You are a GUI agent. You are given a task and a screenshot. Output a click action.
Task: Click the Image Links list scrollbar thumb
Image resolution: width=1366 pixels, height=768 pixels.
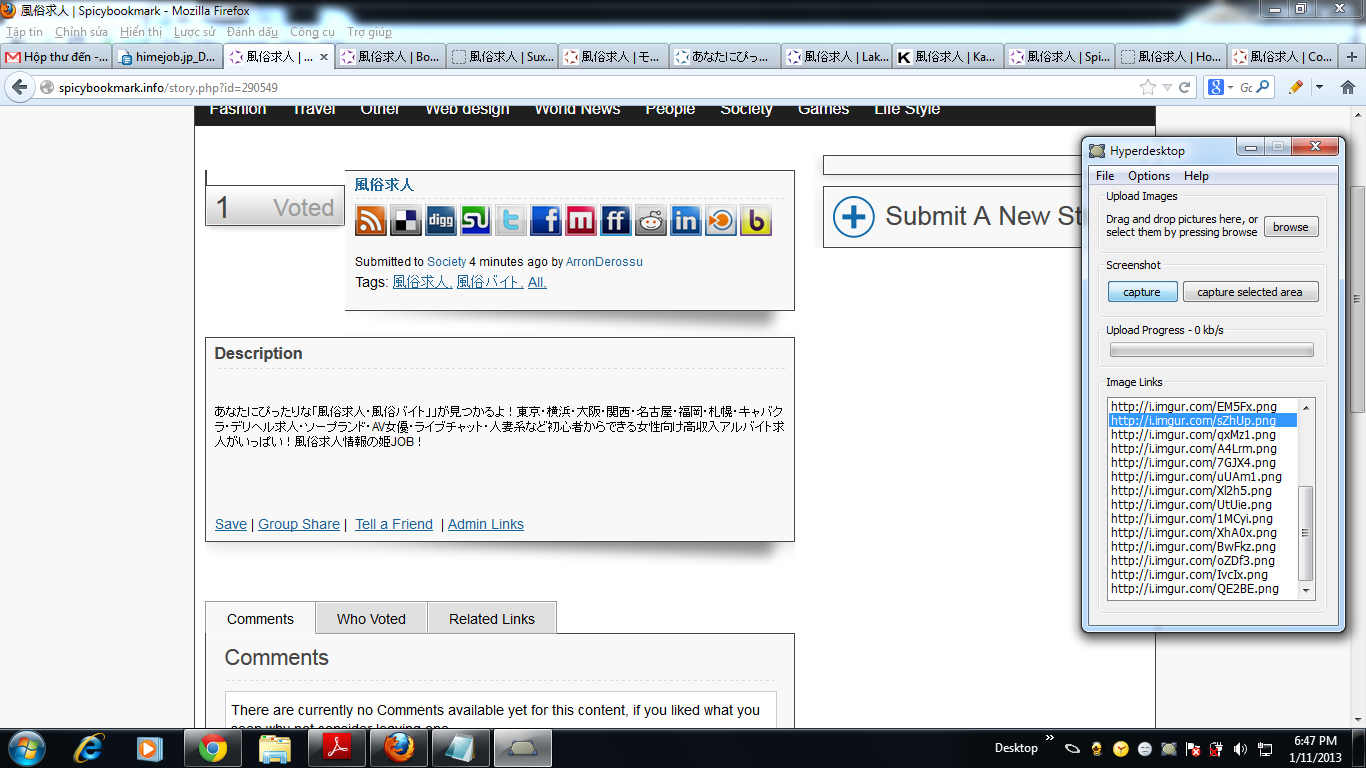click(1305, 533)
